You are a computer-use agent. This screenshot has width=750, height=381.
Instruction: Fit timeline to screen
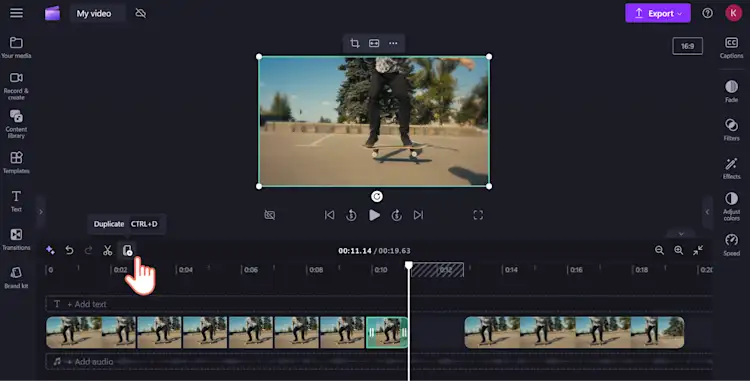pos(698,250)
